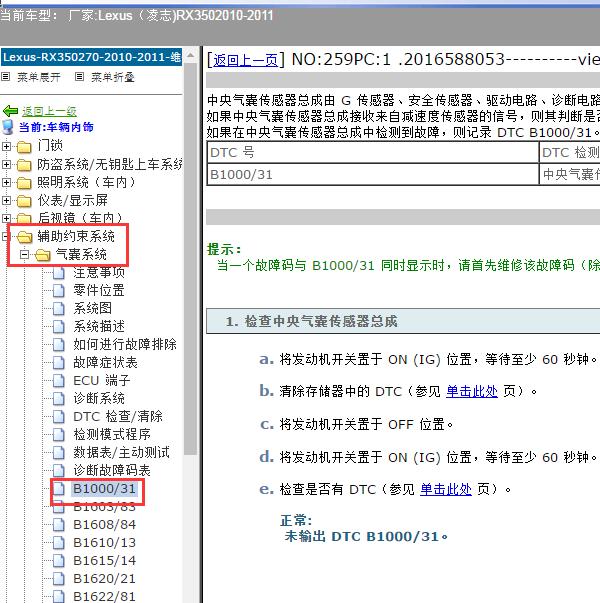Open the 注意事项 page
600x603 pixels.
[98, 273]
